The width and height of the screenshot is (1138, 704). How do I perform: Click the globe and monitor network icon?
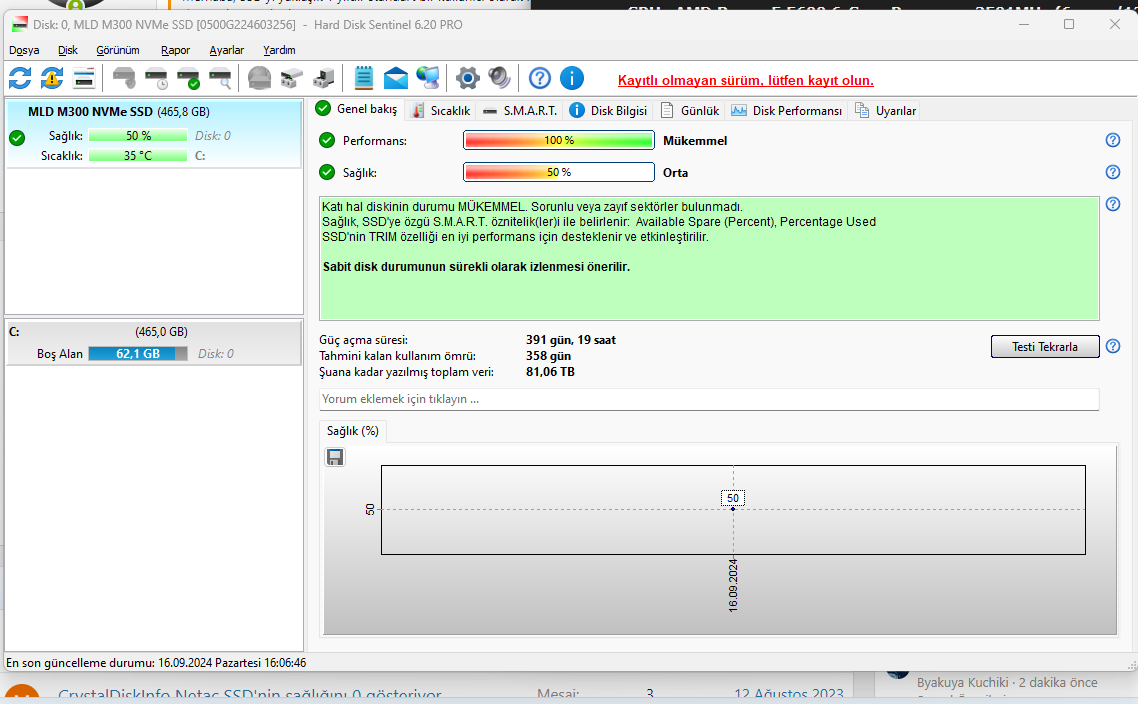[427, 78]
